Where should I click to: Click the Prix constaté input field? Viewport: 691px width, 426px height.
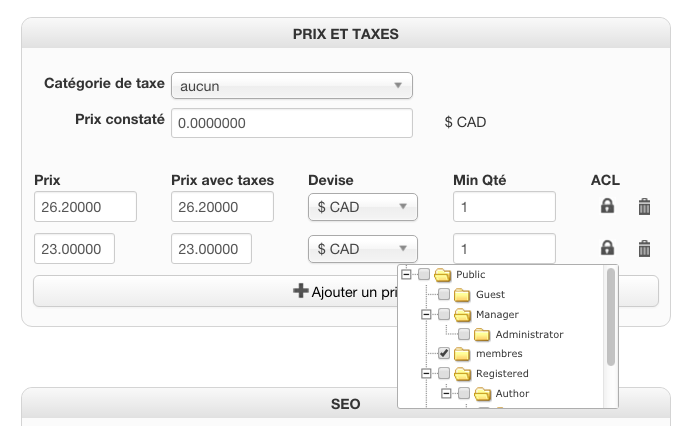click(x=292, y=123)
